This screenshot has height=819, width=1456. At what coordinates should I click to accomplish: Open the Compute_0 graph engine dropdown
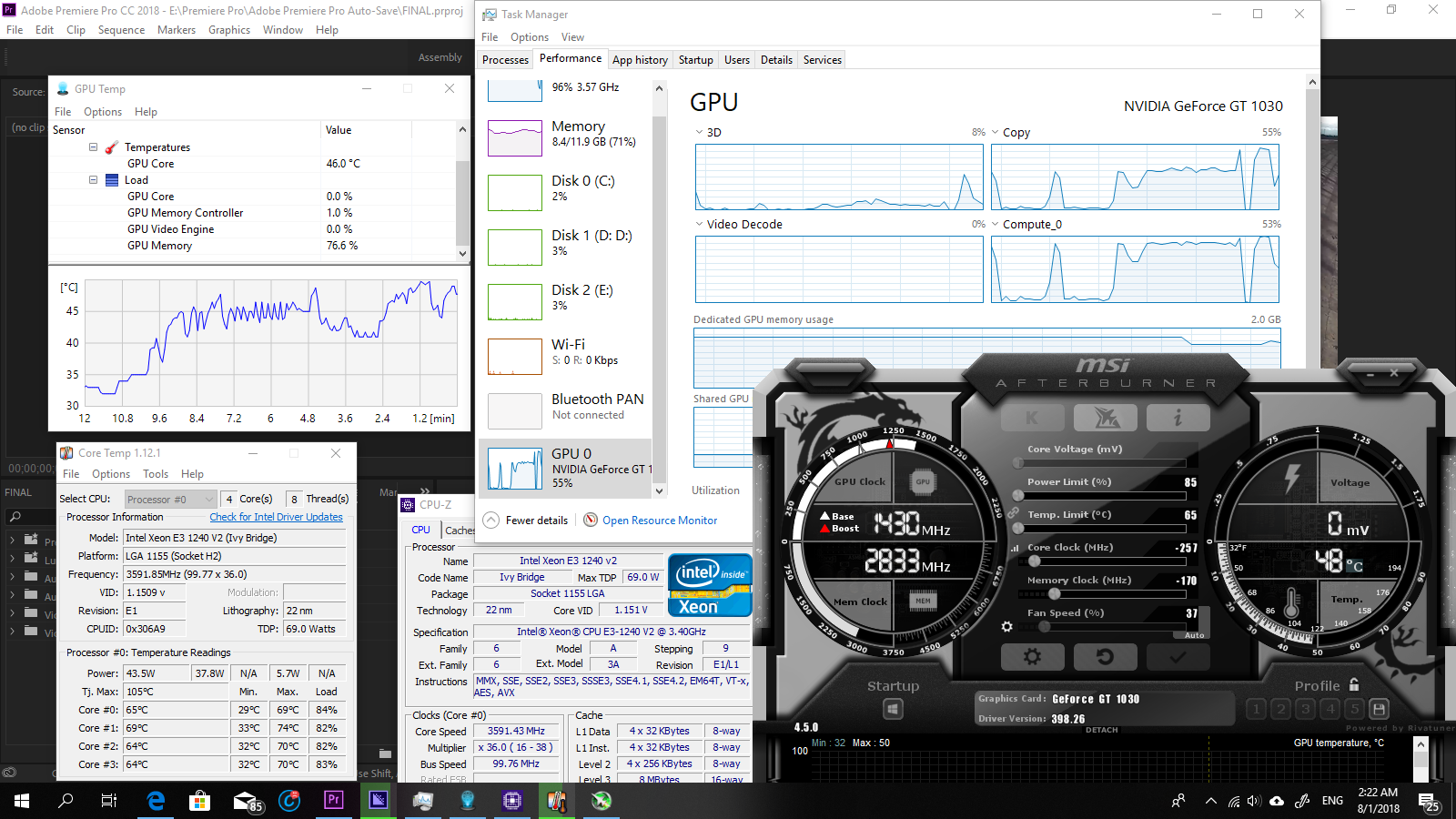996,224
